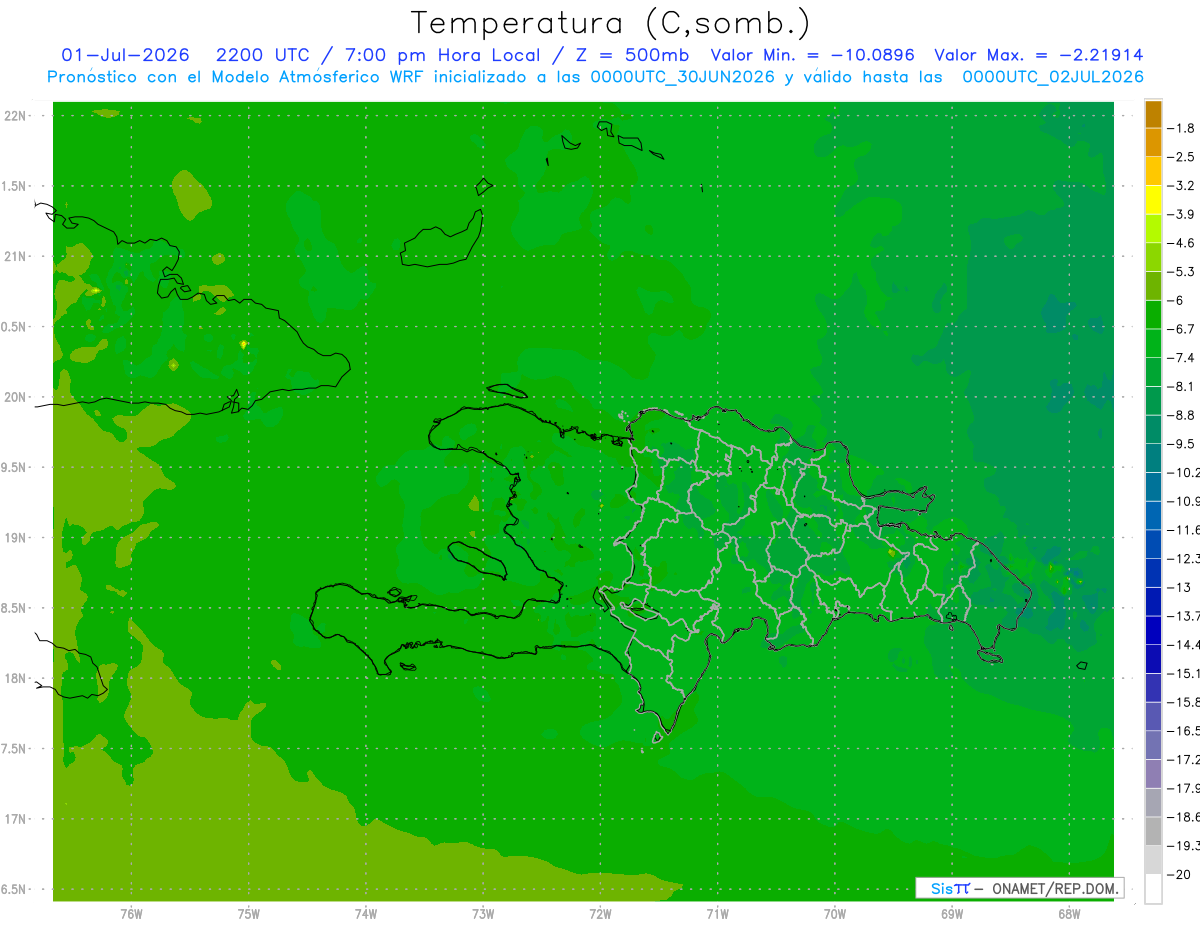
Task: Click the dark orange swatch above -1.8
Action: [1153, 114]
